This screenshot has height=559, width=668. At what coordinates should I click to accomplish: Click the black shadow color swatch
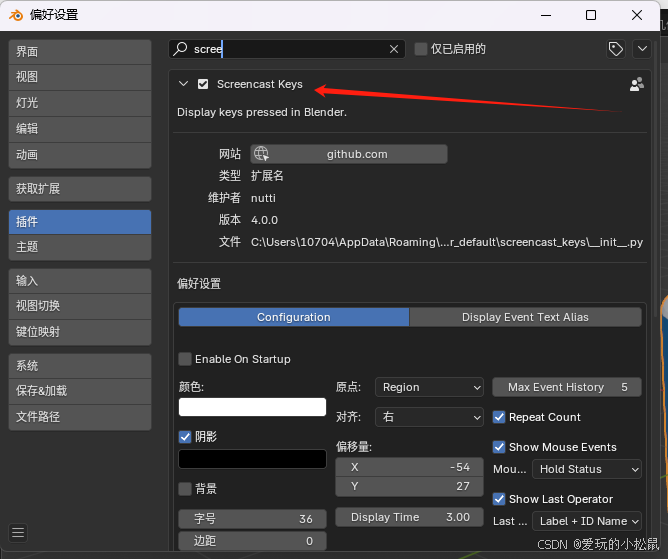coord(253,459)
